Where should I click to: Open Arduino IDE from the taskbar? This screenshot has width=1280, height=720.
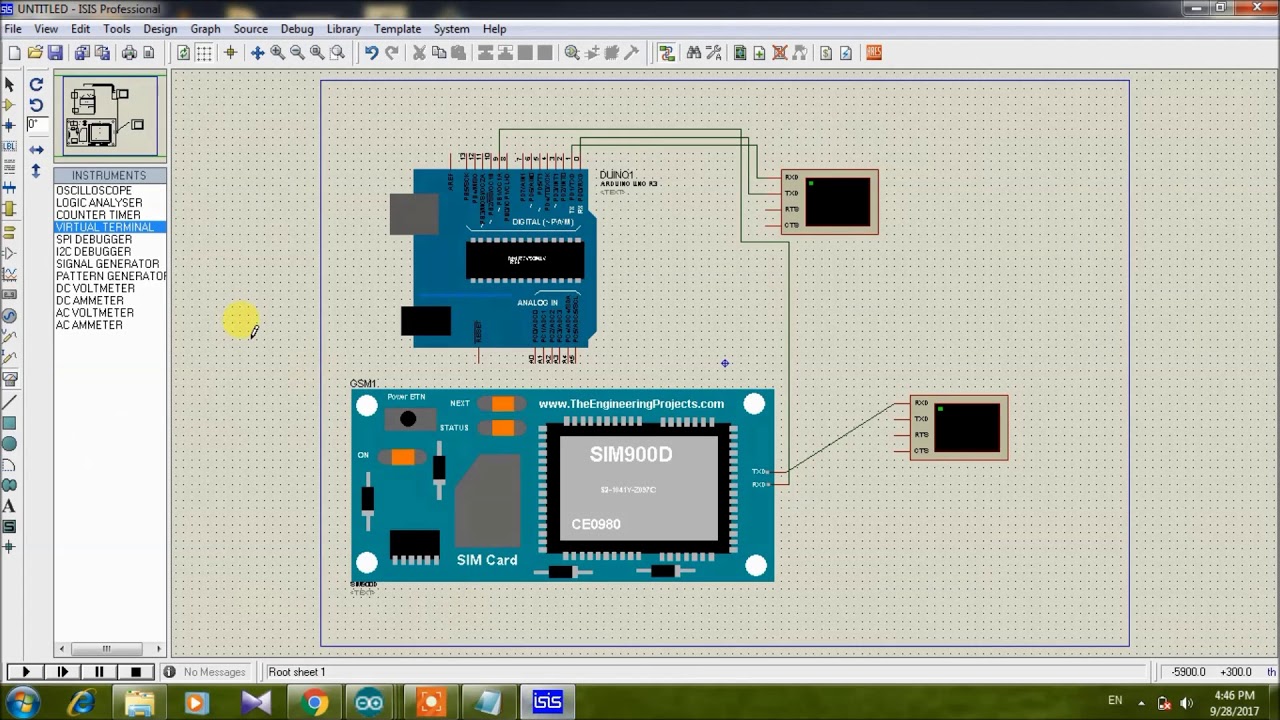(x=368, y=703)
